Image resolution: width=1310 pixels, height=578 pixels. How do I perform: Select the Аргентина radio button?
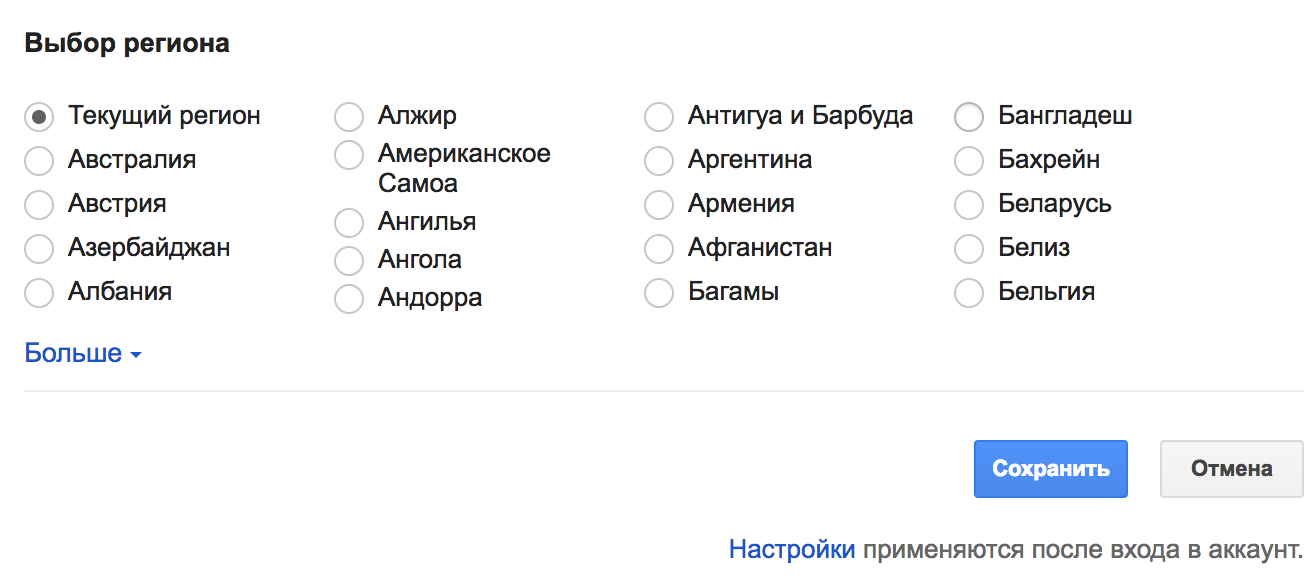pyautogui.click(x=659, y=161)
